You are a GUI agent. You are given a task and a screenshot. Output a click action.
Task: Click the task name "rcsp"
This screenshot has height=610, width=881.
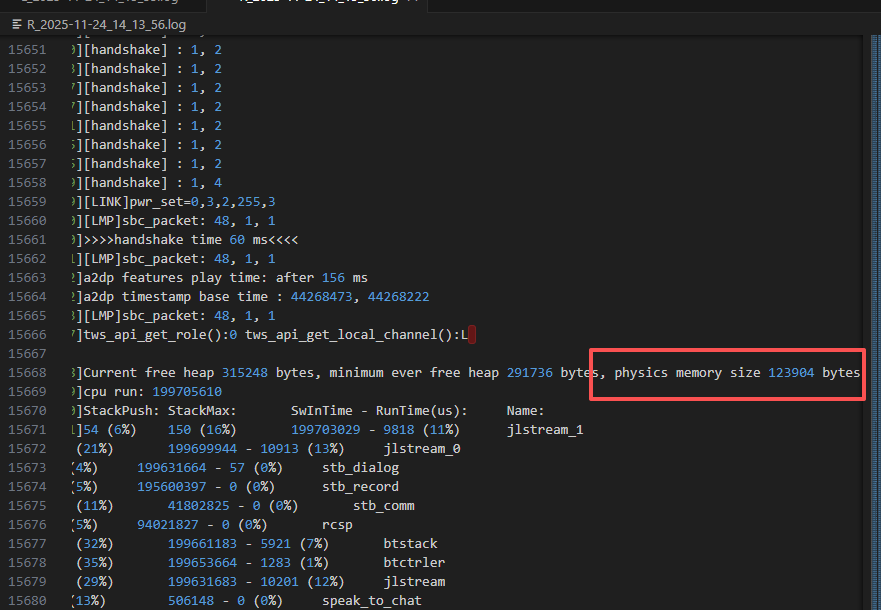(337, 525)
